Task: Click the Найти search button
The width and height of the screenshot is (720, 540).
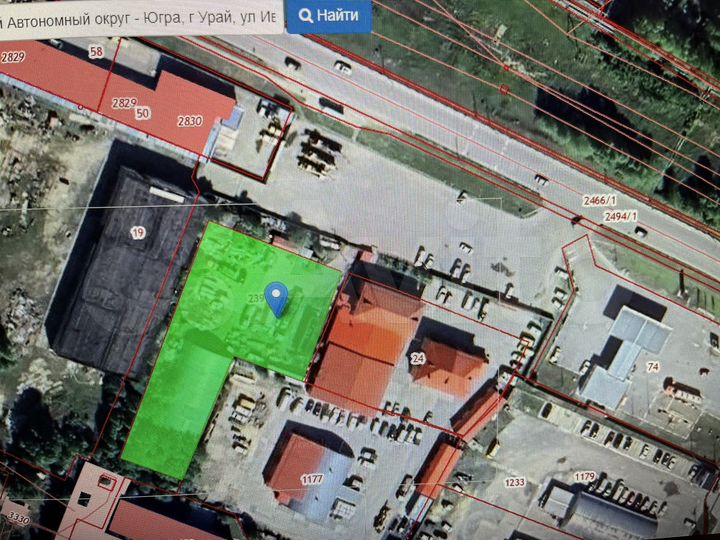Action: pos(329,16)
